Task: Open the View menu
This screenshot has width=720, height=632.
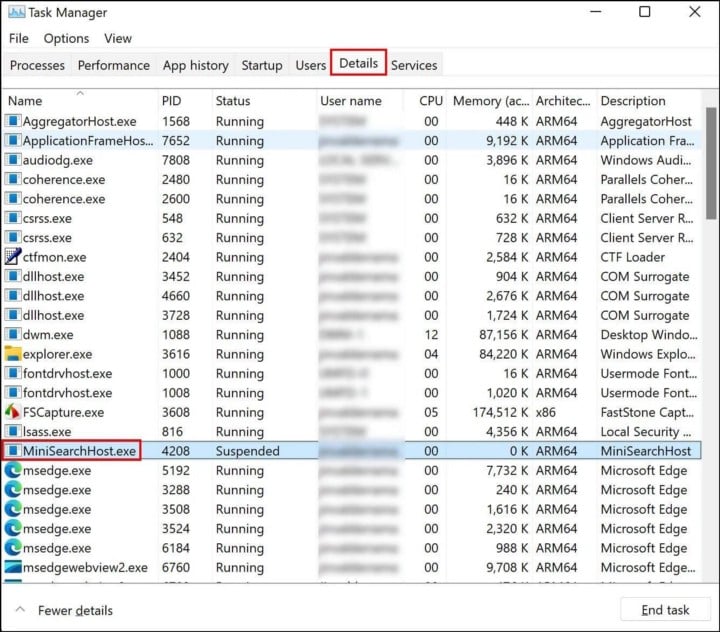Action: [x=118, y=38]
